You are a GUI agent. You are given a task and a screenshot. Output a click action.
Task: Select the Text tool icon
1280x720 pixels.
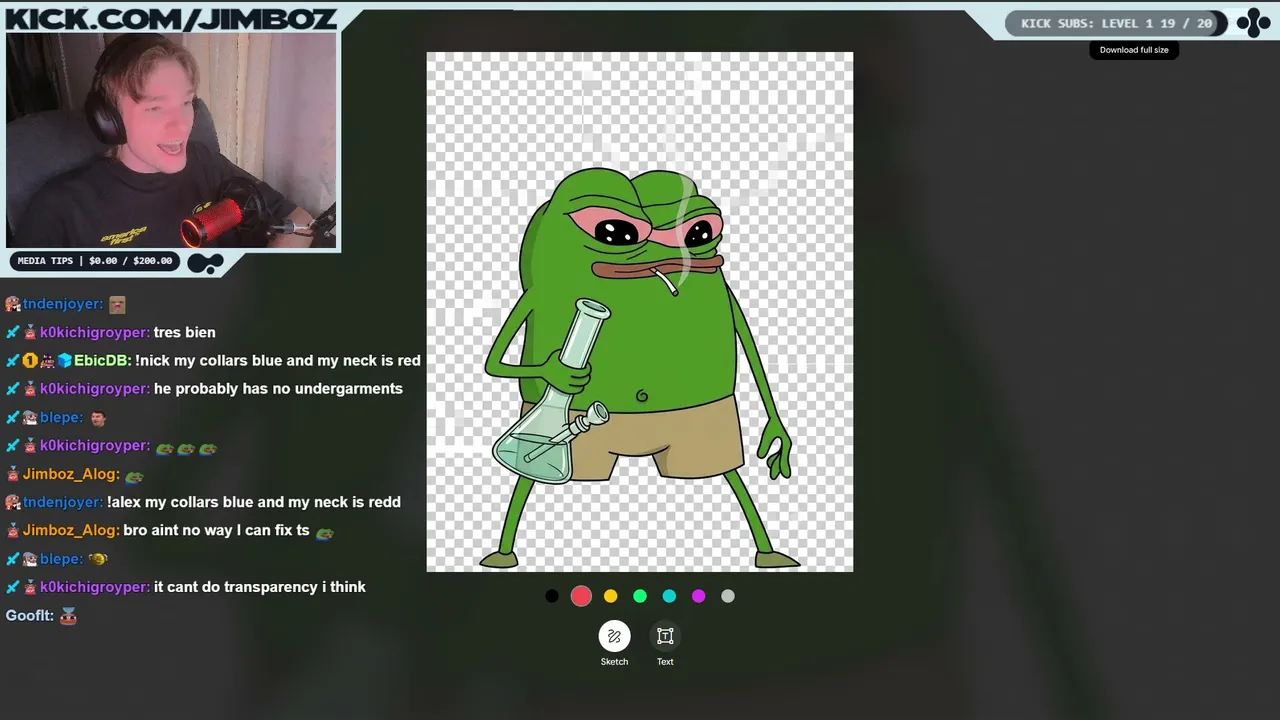click(x=665, y=636)
